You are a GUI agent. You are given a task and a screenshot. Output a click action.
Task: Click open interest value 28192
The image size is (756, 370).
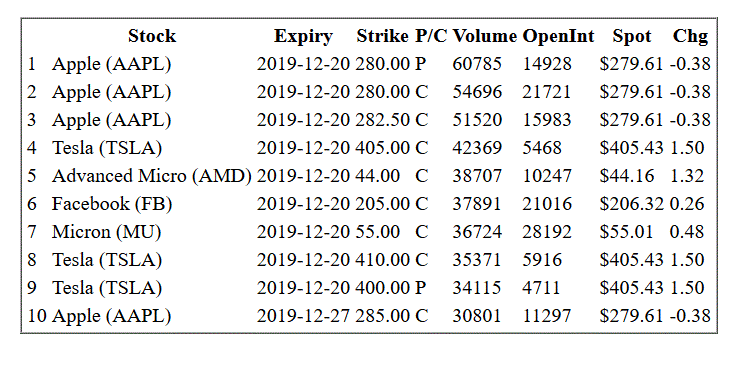[547, 232]
